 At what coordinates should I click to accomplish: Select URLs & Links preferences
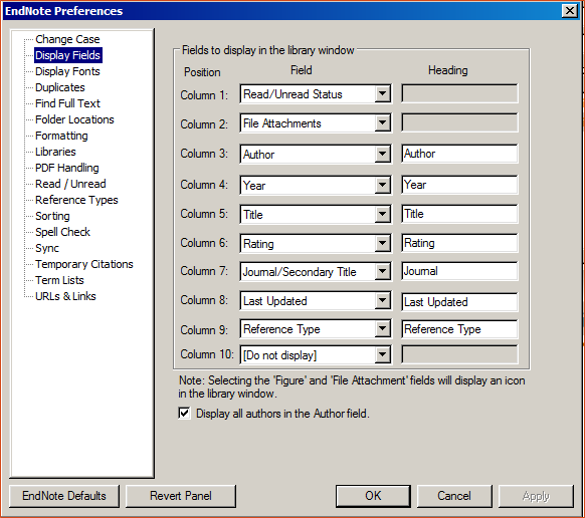coord(66,296)
